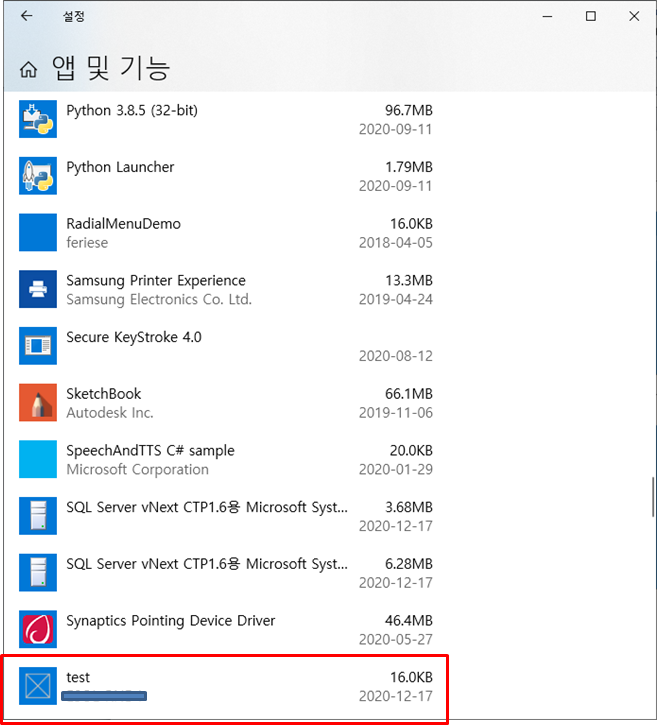Screen dimensions: 657x725
Task: Click the SpeechAndTTS C# sample icon
Action: pos(38,459)
